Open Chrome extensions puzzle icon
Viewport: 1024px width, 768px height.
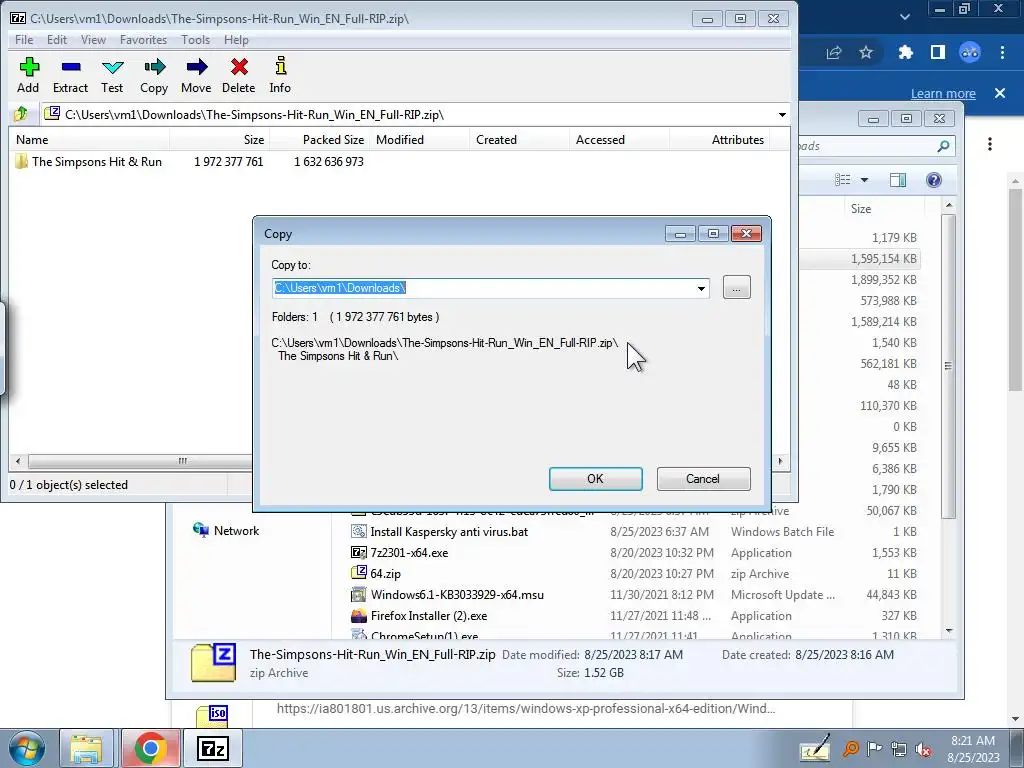pos(905,52)
